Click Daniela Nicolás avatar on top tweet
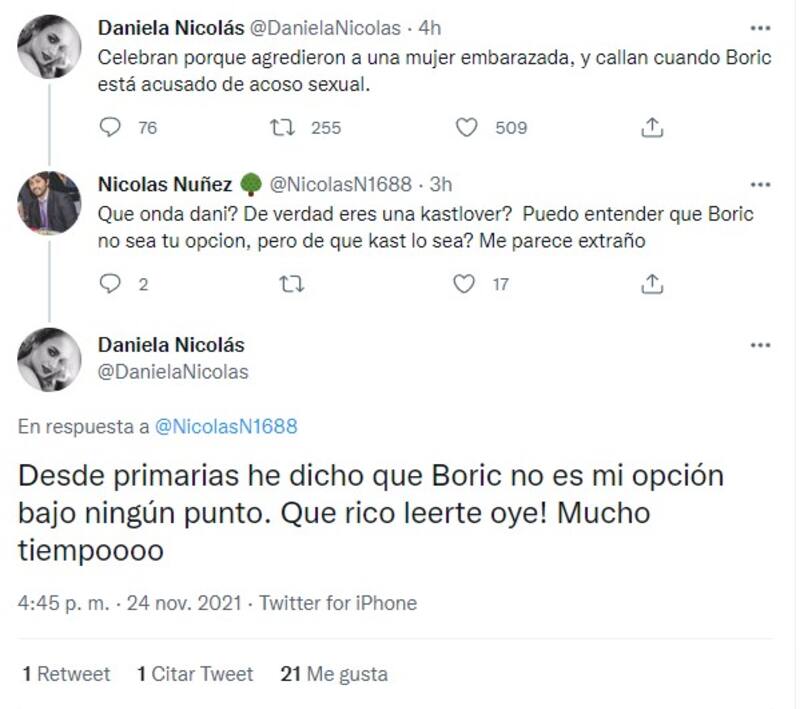The width and height of the screenshot is (800, 709). pyautogui.click(x=49, y=46)
